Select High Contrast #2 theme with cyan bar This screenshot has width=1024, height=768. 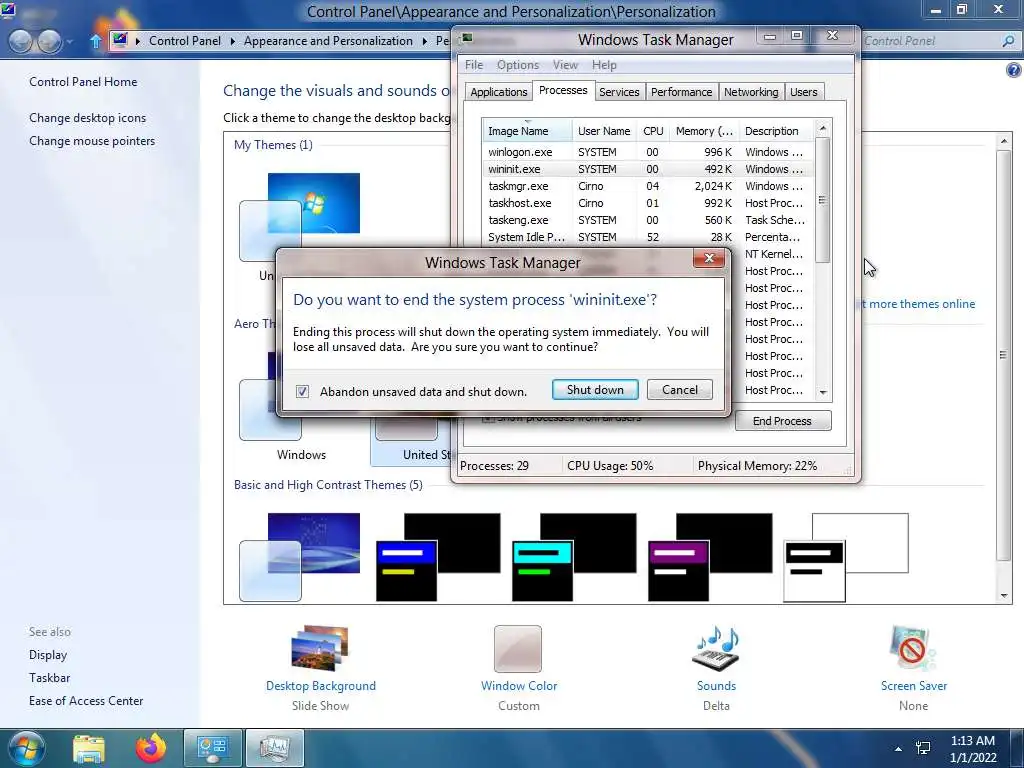[x=574, y=556]
